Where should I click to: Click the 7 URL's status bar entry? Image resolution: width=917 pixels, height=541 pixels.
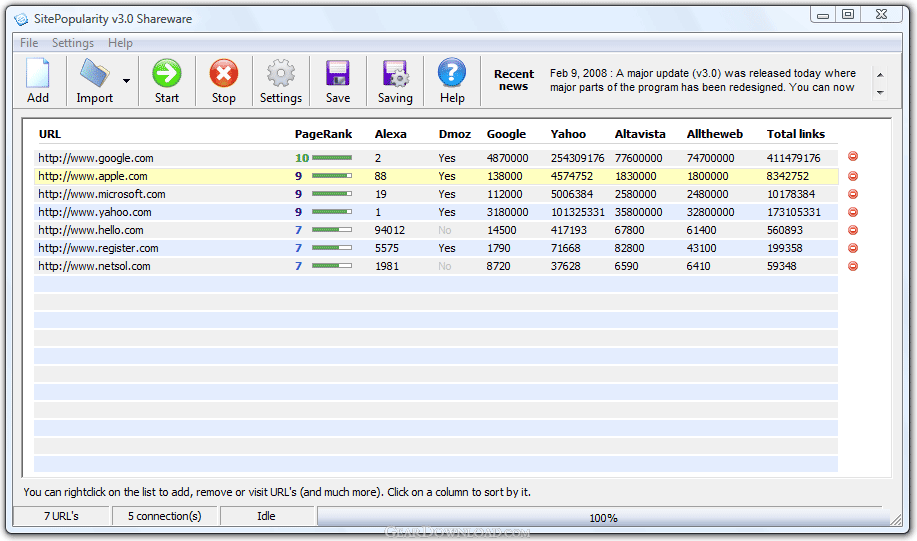click(61, 516)
